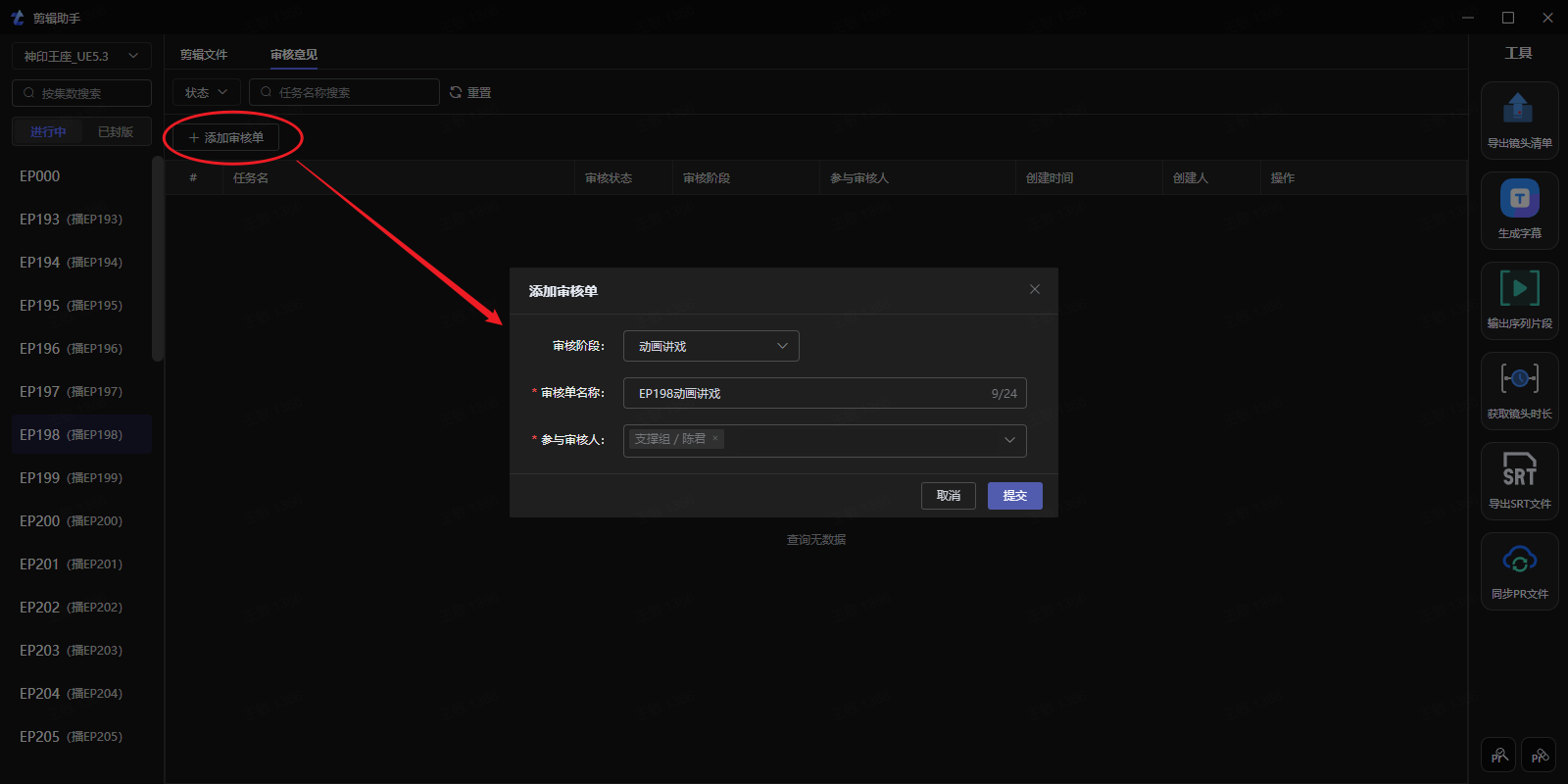Image resolution: width=1568 pixels, height=784 pixels.
Task: Expand the 参与审核人 selector dropdown
Action: pyautogui.click(x=1008, y=440)
